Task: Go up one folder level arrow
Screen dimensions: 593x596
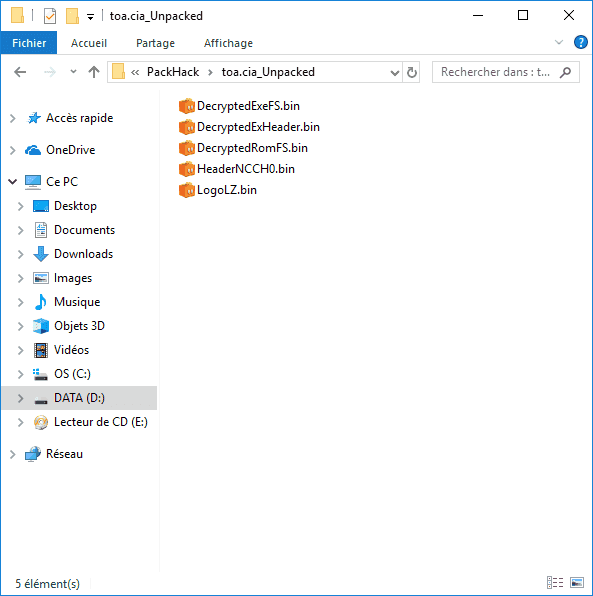Action: coord(94,72)
